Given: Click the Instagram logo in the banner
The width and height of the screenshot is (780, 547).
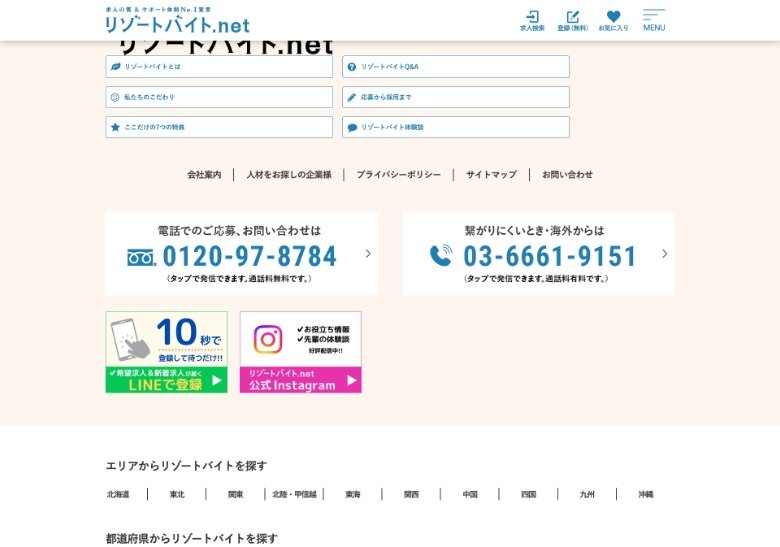Looking at the screenshot, I should [x=268, y=339].
